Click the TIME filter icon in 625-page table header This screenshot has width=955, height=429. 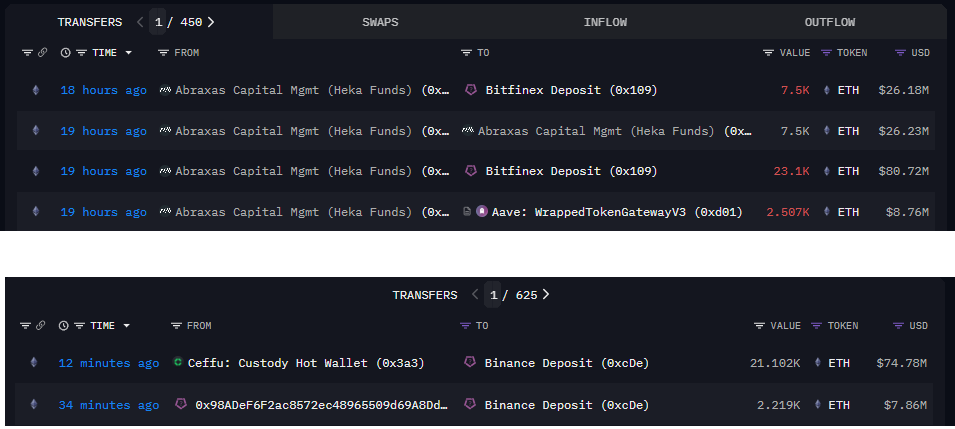pyautogui.click(x=79, y=326)
